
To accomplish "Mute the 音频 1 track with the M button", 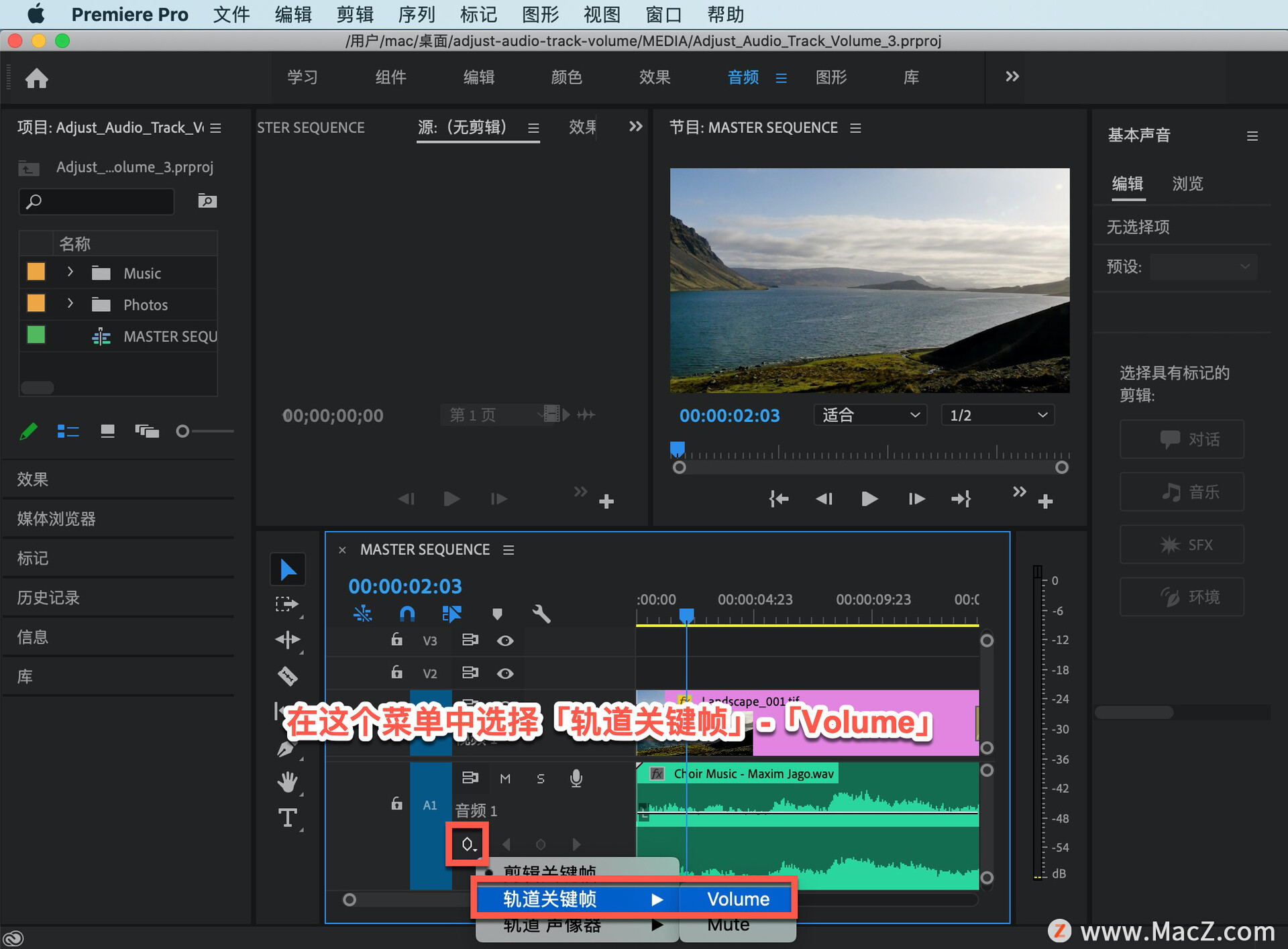I will pyautogui.click(x=505, y=778).
